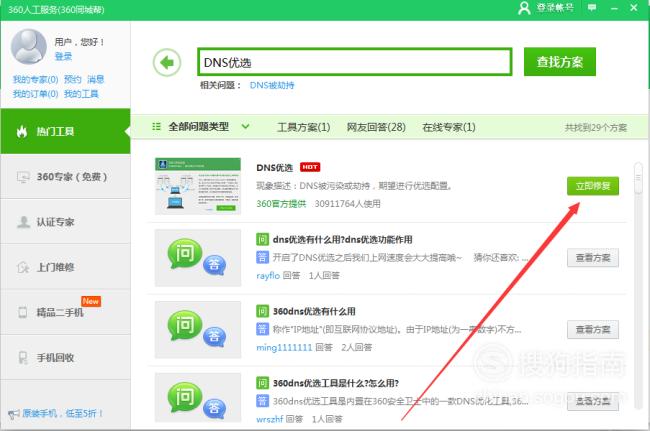Open user ming1111111's profile link
Screen dimensions: 650x431
click(284, 347)
